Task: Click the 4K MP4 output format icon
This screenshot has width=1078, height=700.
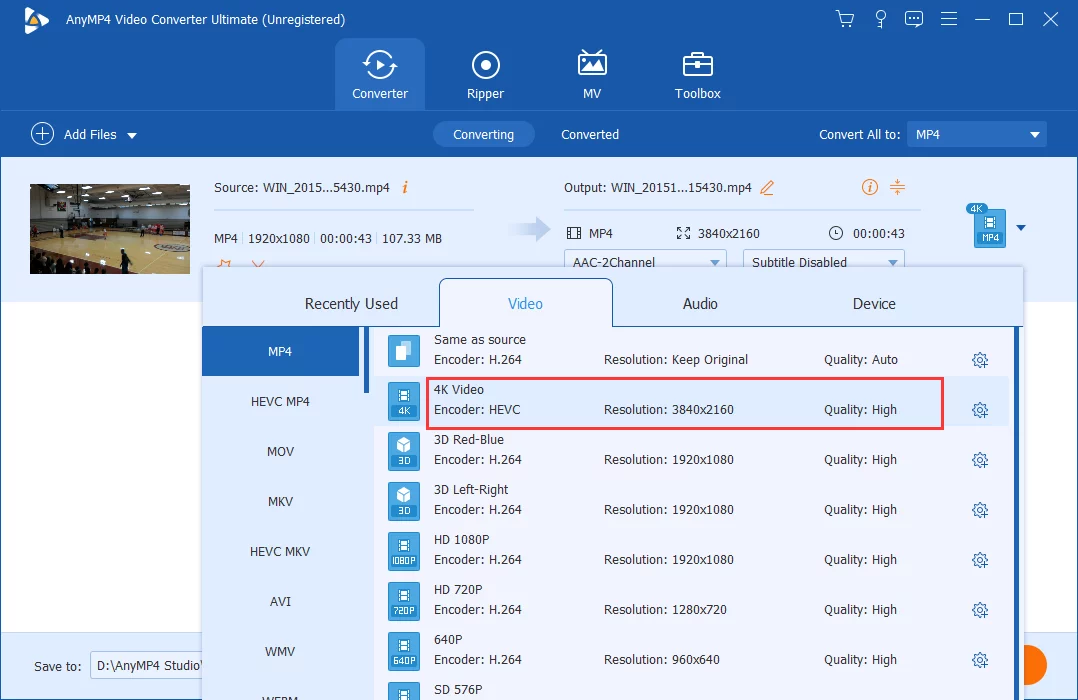Action: click(x=989, y=226)
